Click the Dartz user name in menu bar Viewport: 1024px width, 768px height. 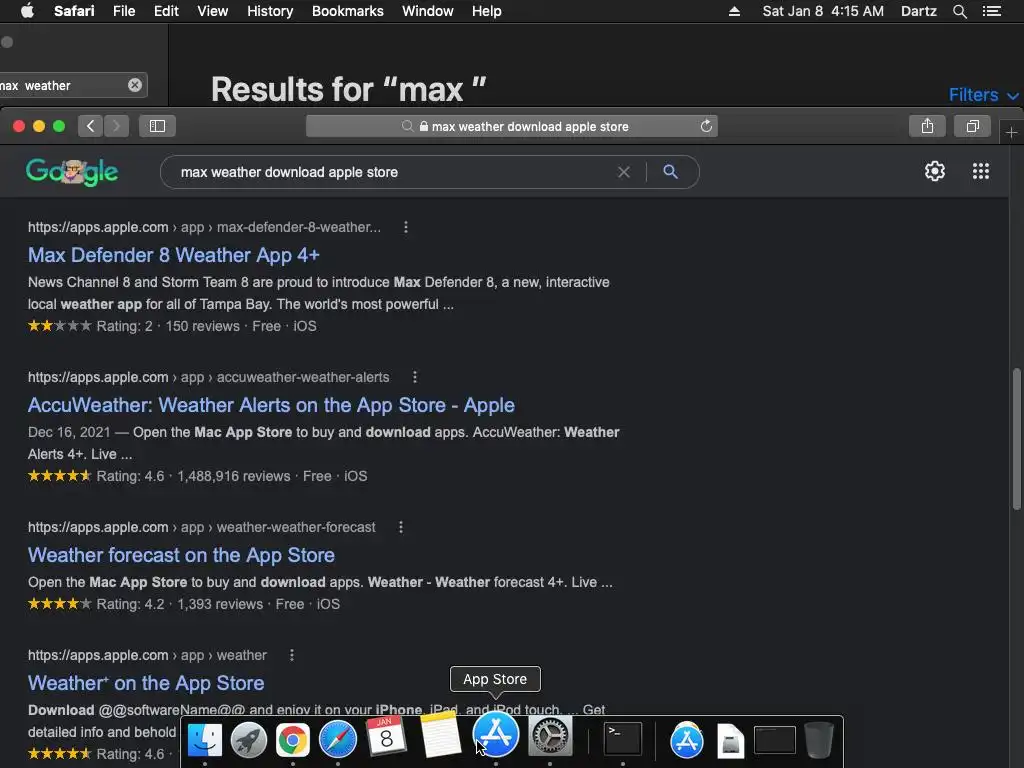point(918,11)
